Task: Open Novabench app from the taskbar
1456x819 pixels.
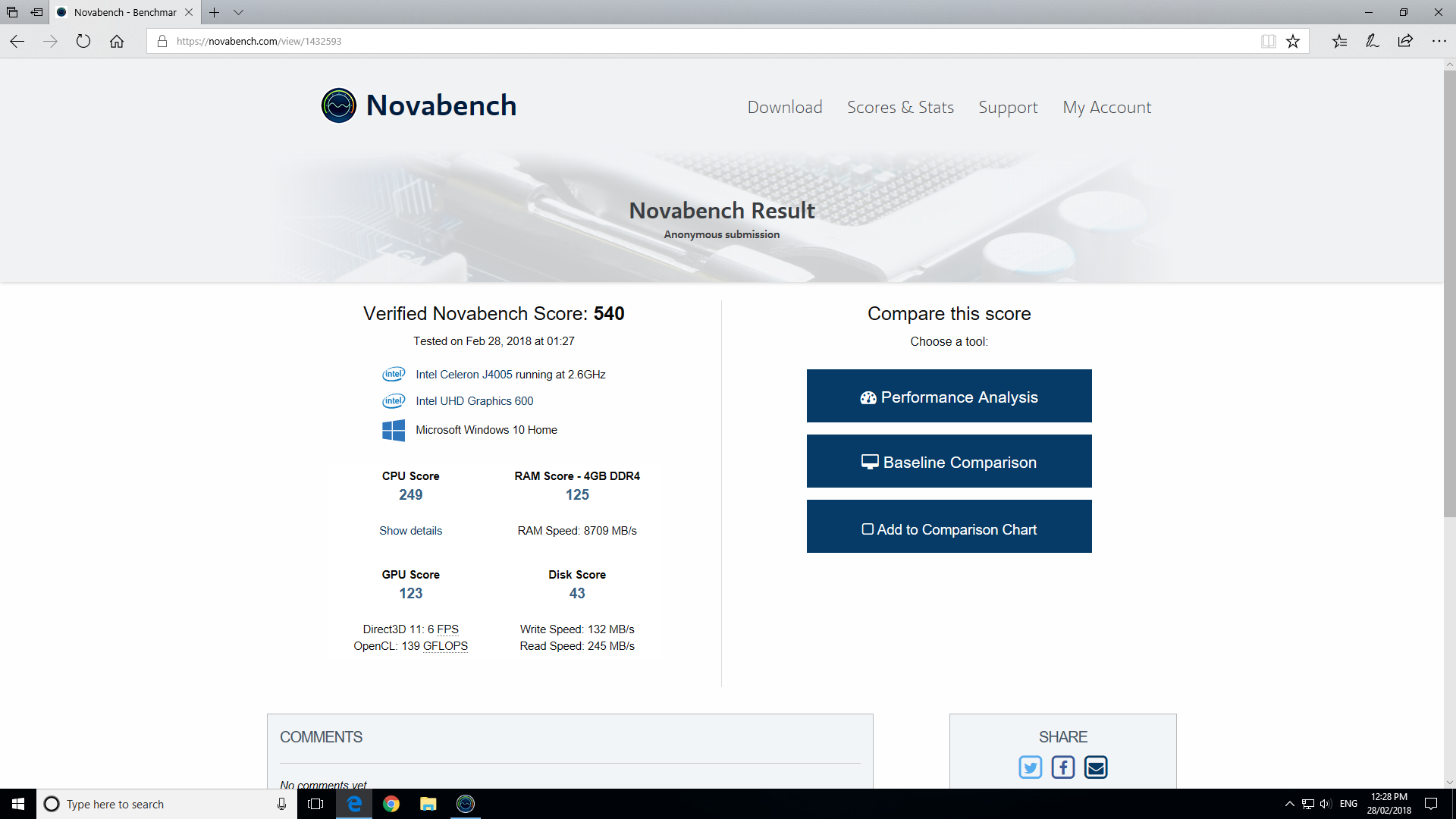Action: (466, 804)
